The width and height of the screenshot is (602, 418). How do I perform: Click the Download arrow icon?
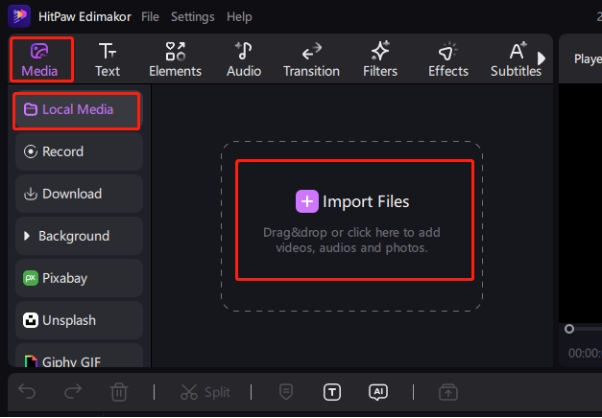pyautogui.click(x=30, y=194)
